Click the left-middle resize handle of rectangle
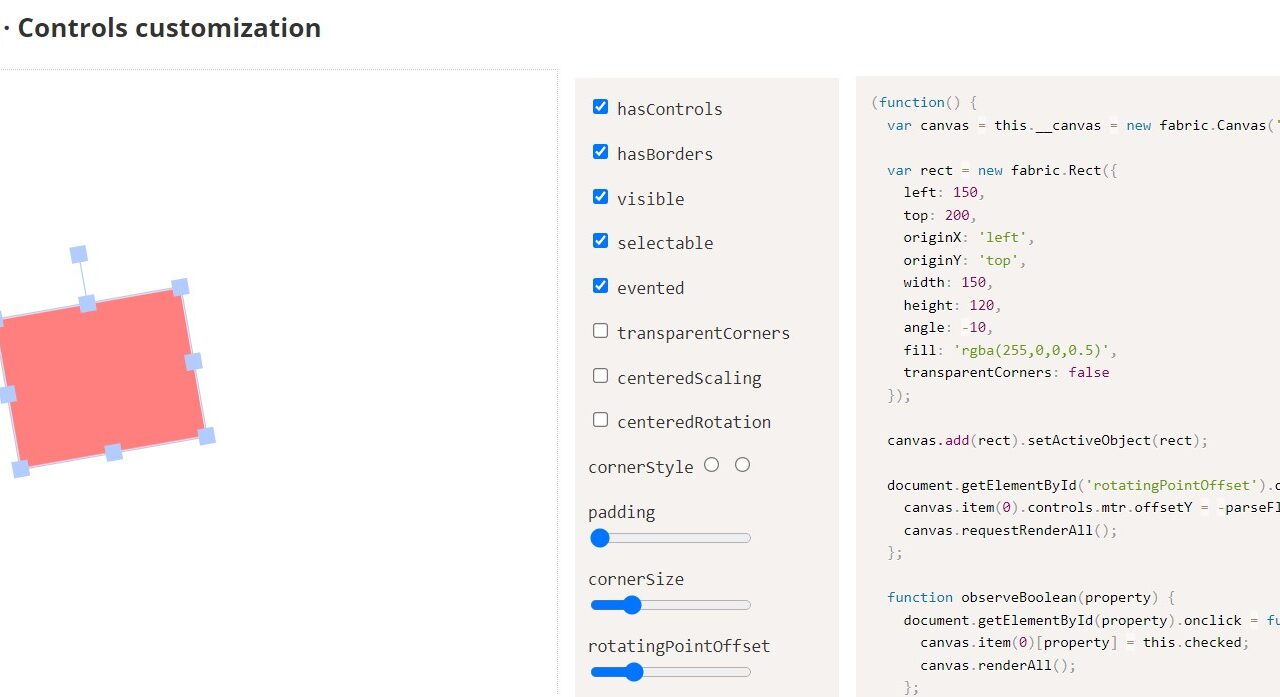Screen dimensions: 1280x697 [x=8, y=394]
